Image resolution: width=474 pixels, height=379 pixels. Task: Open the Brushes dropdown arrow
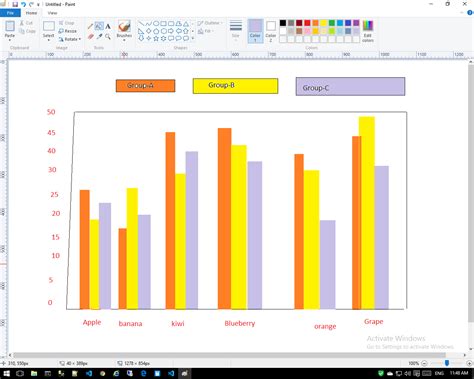(x=124, y=40)
